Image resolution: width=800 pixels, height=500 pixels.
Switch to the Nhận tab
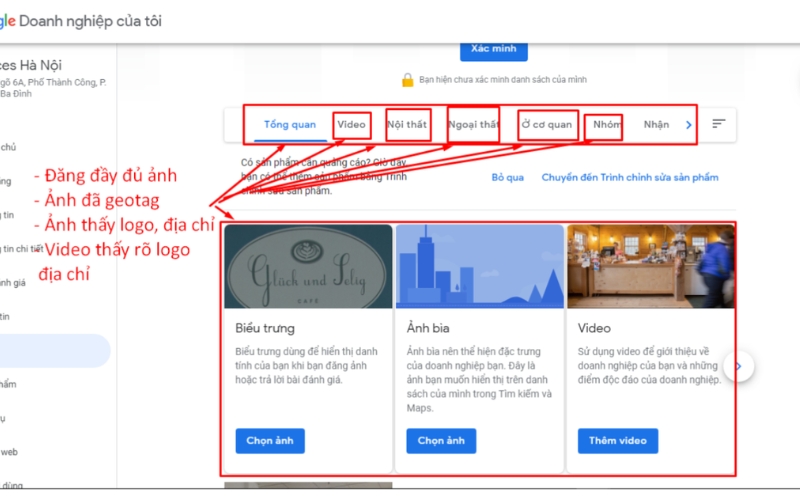[656, 125]
